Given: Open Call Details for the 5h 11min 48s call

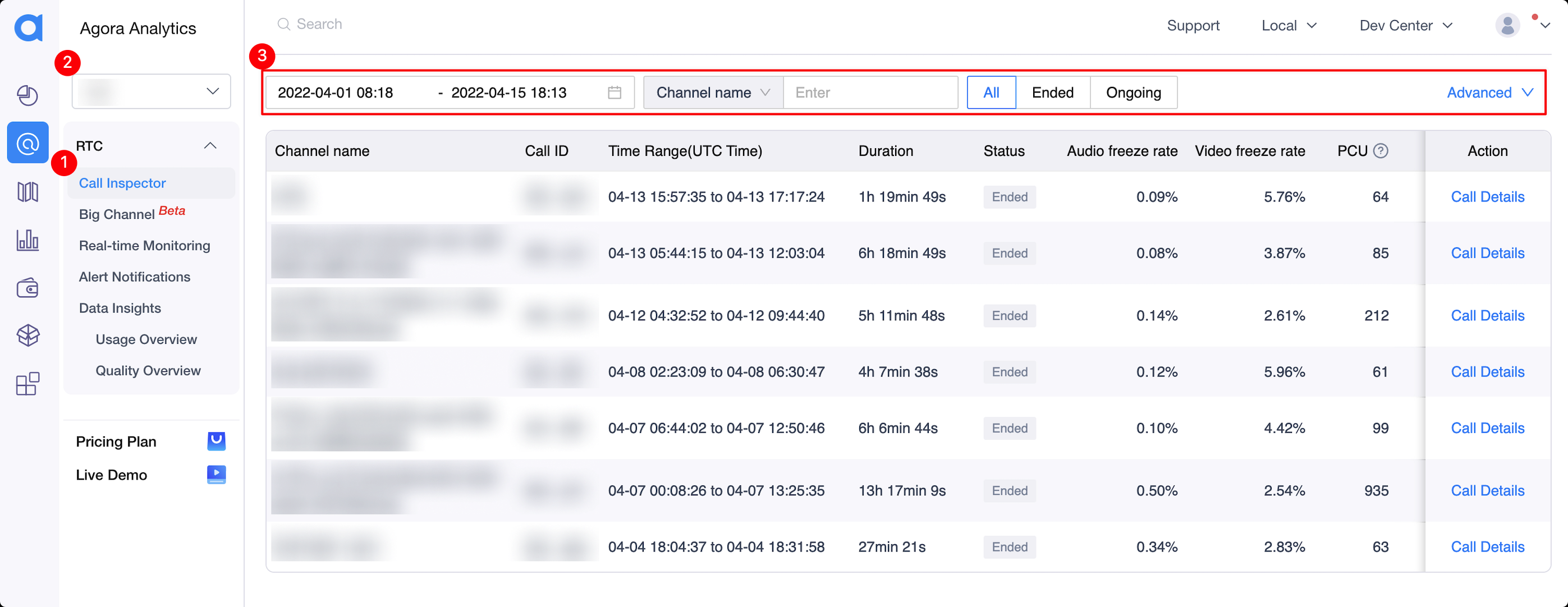Looking at the screenshot, I should [x=1487, y=316].
